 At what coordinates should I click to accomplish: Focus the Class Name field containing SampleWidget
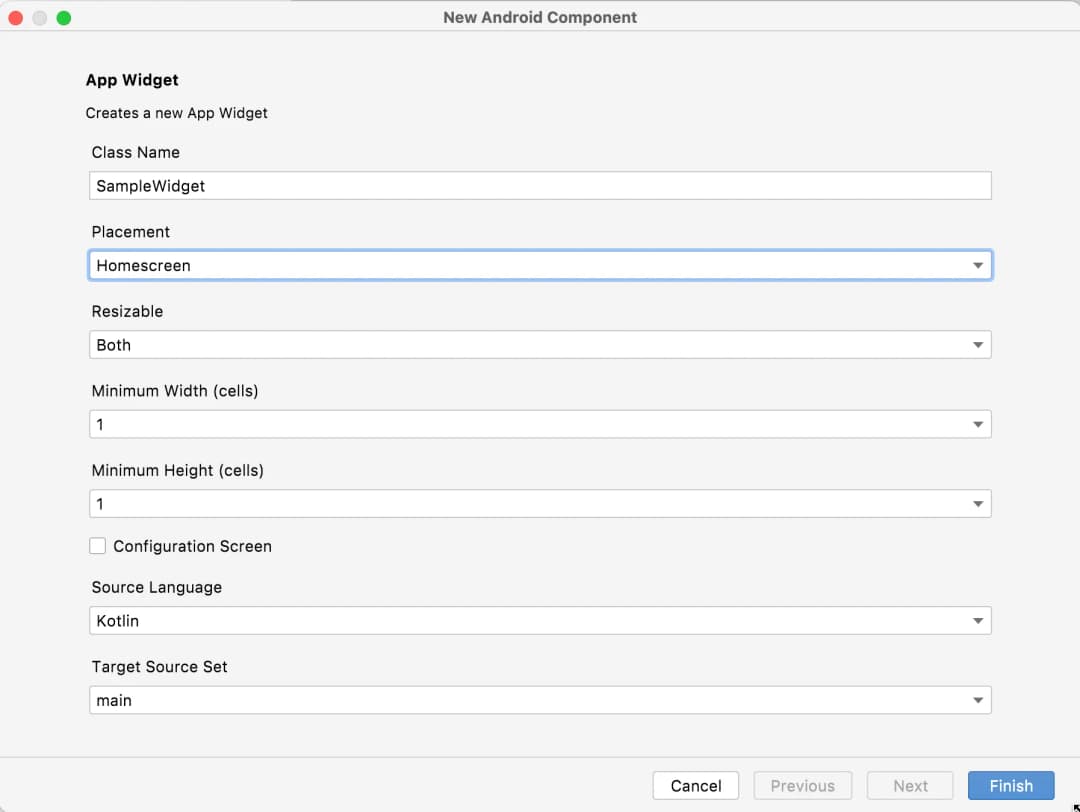[540, 186]
